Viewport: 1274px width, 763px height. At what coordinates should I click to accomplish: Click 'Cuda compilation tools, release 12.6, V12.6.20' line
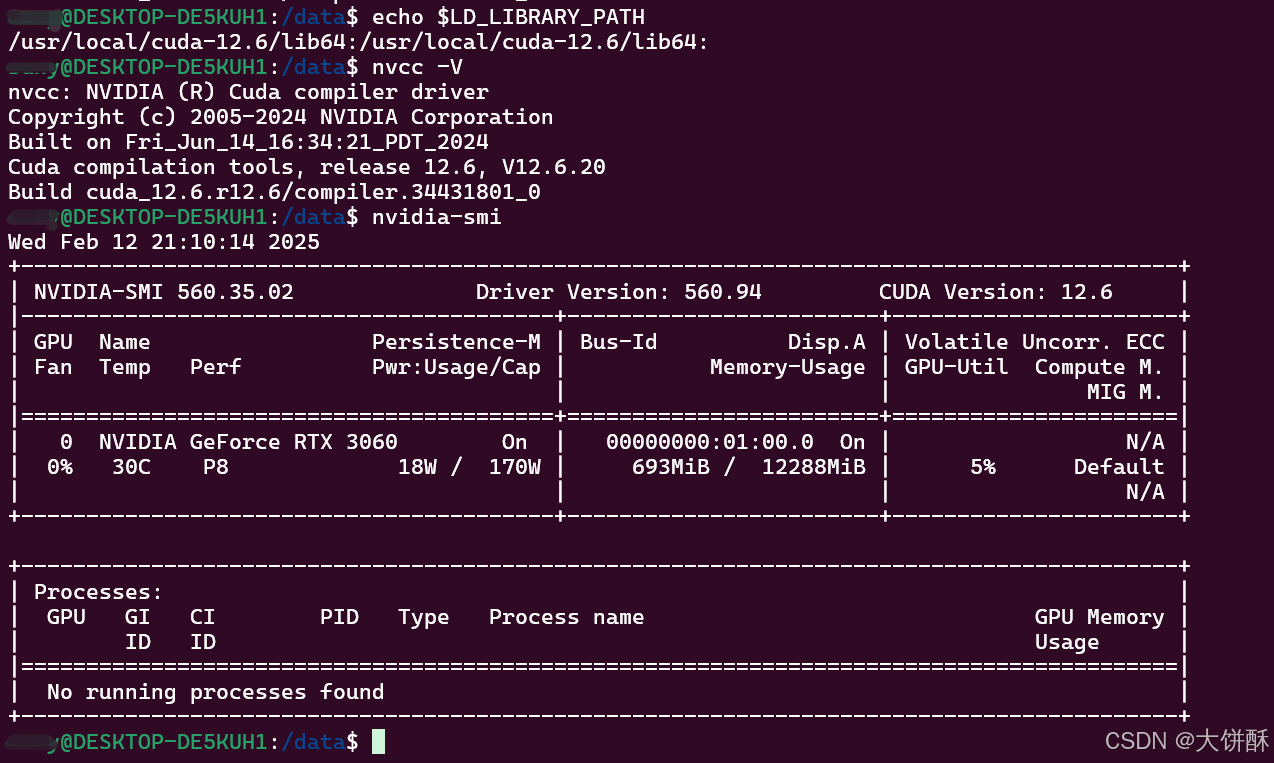click(x=306, y=167)
